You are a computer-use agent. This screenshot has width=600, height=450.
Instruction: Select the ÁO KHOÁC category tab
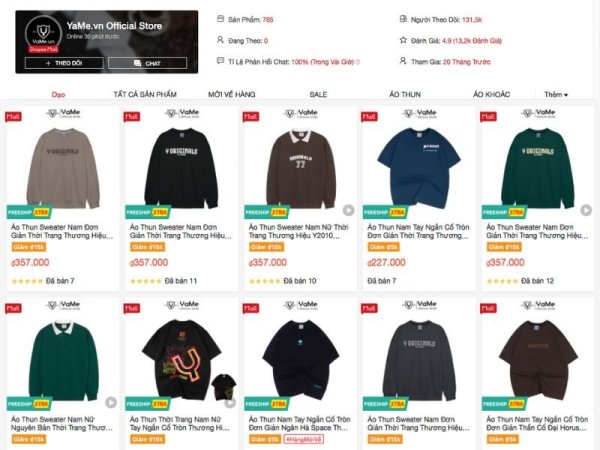[x=491, y=95]
